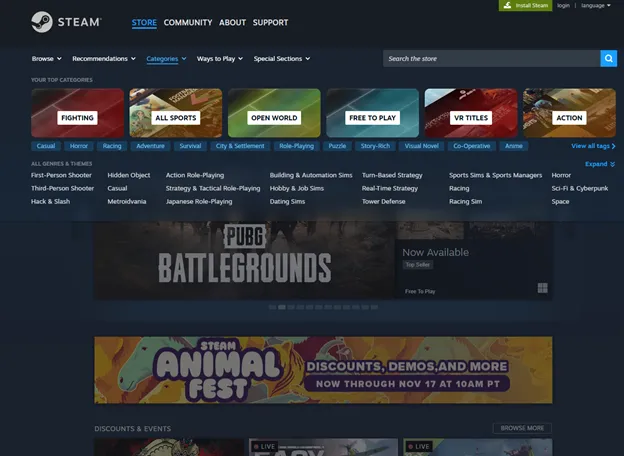Open Action Role-Playing genre
The height and width of the screenshot is (456, 624).
[195, 175]
